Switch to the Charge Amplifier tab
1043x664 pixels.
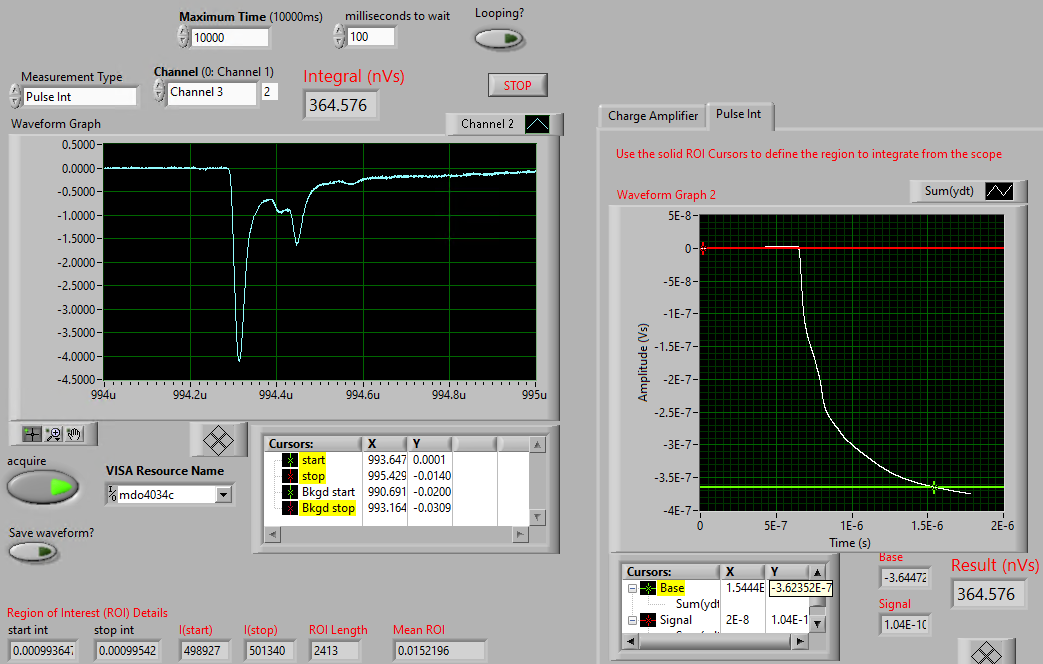pos(653,116)
